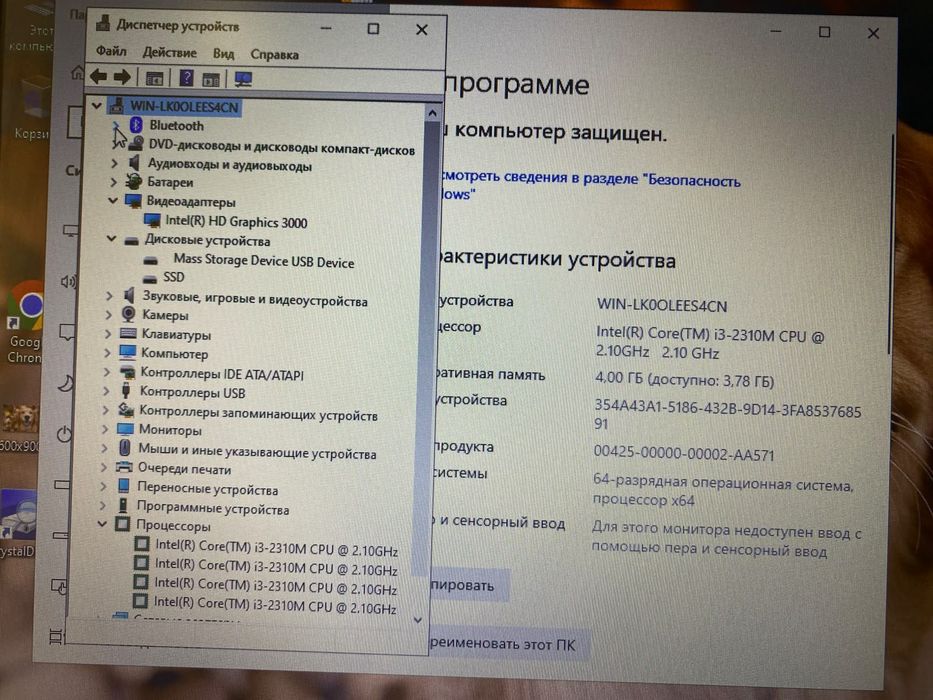Click the Корзина recycle bin desktop icon

click(x=33, y=107)
